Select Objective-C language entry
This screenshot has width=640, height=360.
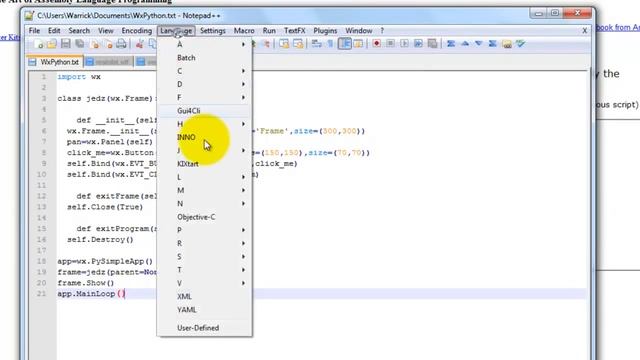coord(204,217)
